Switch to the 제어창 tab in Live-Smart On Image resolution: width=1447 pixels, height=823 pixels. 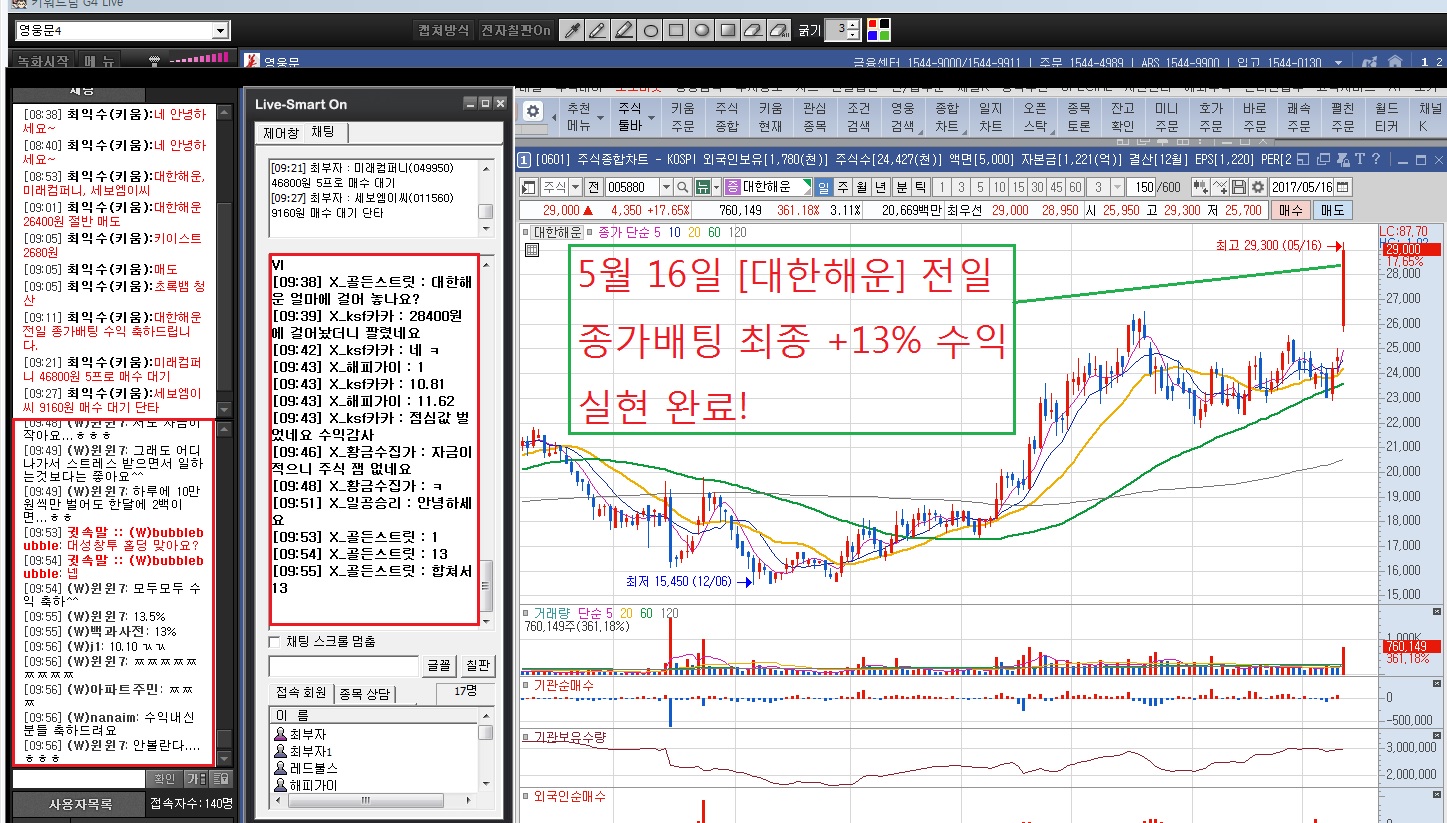(280, 132)
